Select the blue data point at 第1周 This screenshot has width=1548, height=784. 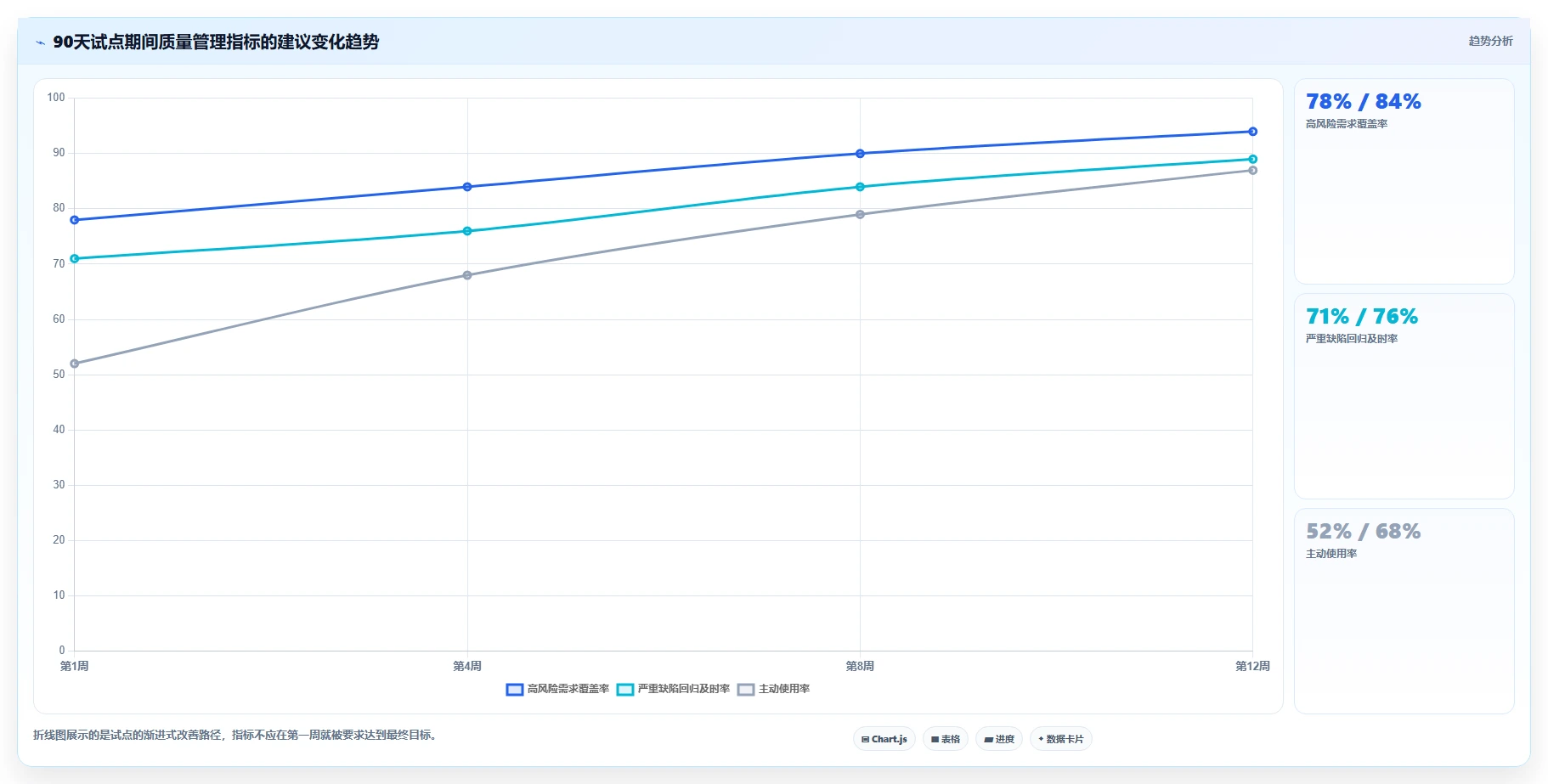tap(75, 220)
